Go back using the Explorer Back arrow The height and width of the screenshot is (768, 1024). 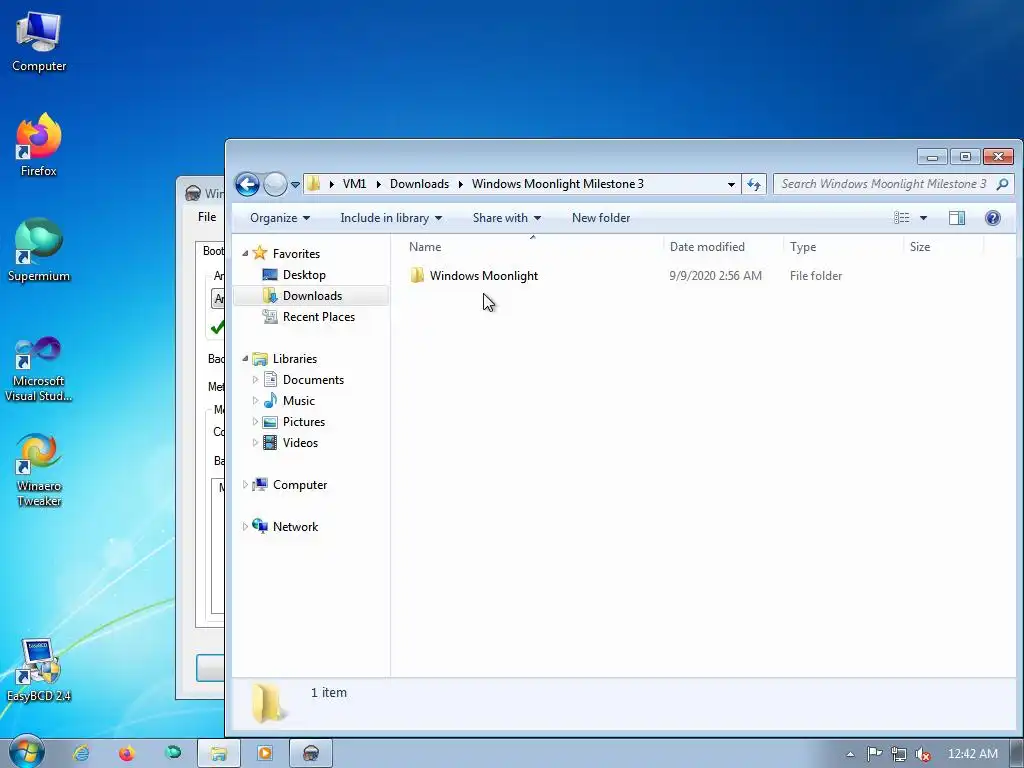(x=248, y=184)
